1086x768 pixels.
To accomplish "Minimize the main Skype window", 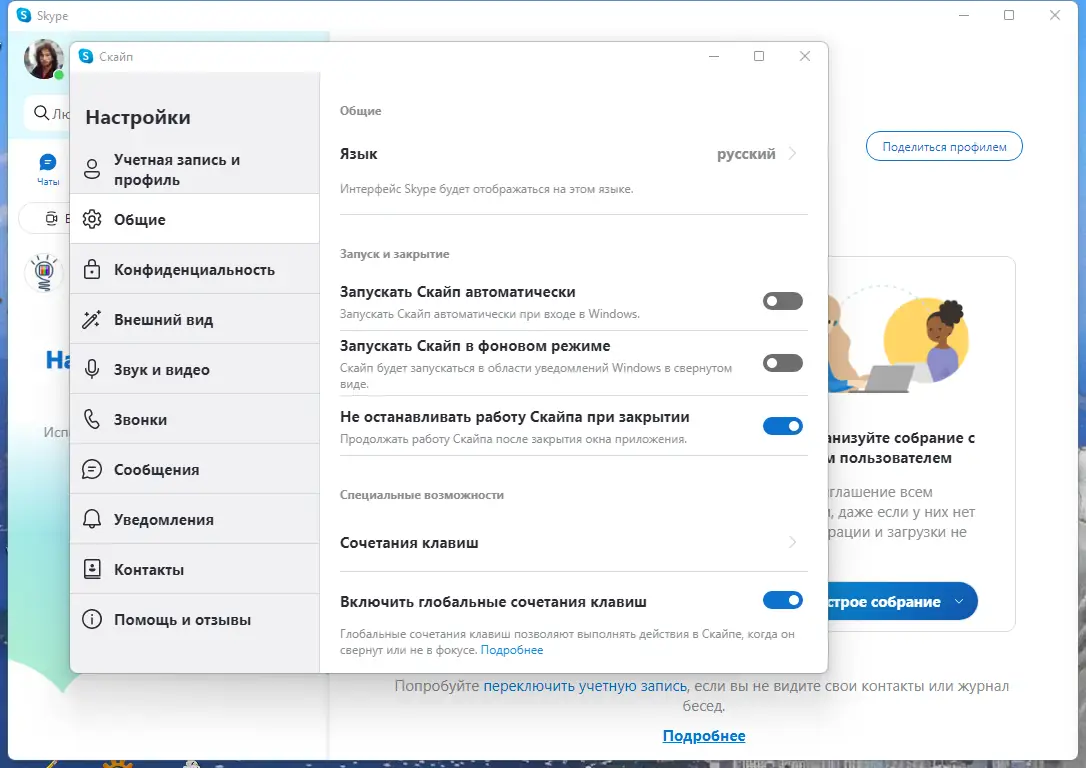I will (963, 15).
